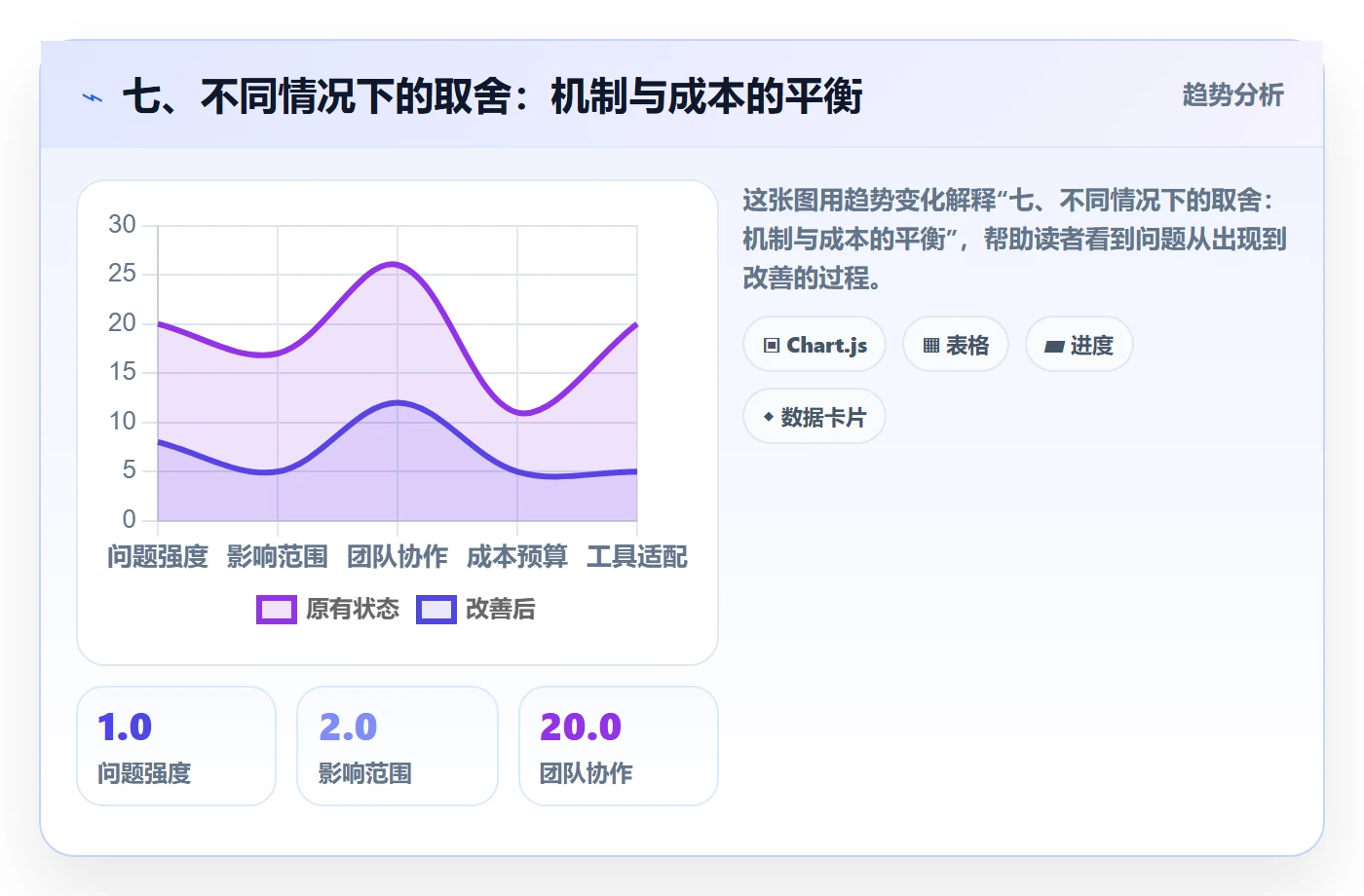
Task: Toggle the 原有状态 legend swatch
Action: click(x=277, y=610)
